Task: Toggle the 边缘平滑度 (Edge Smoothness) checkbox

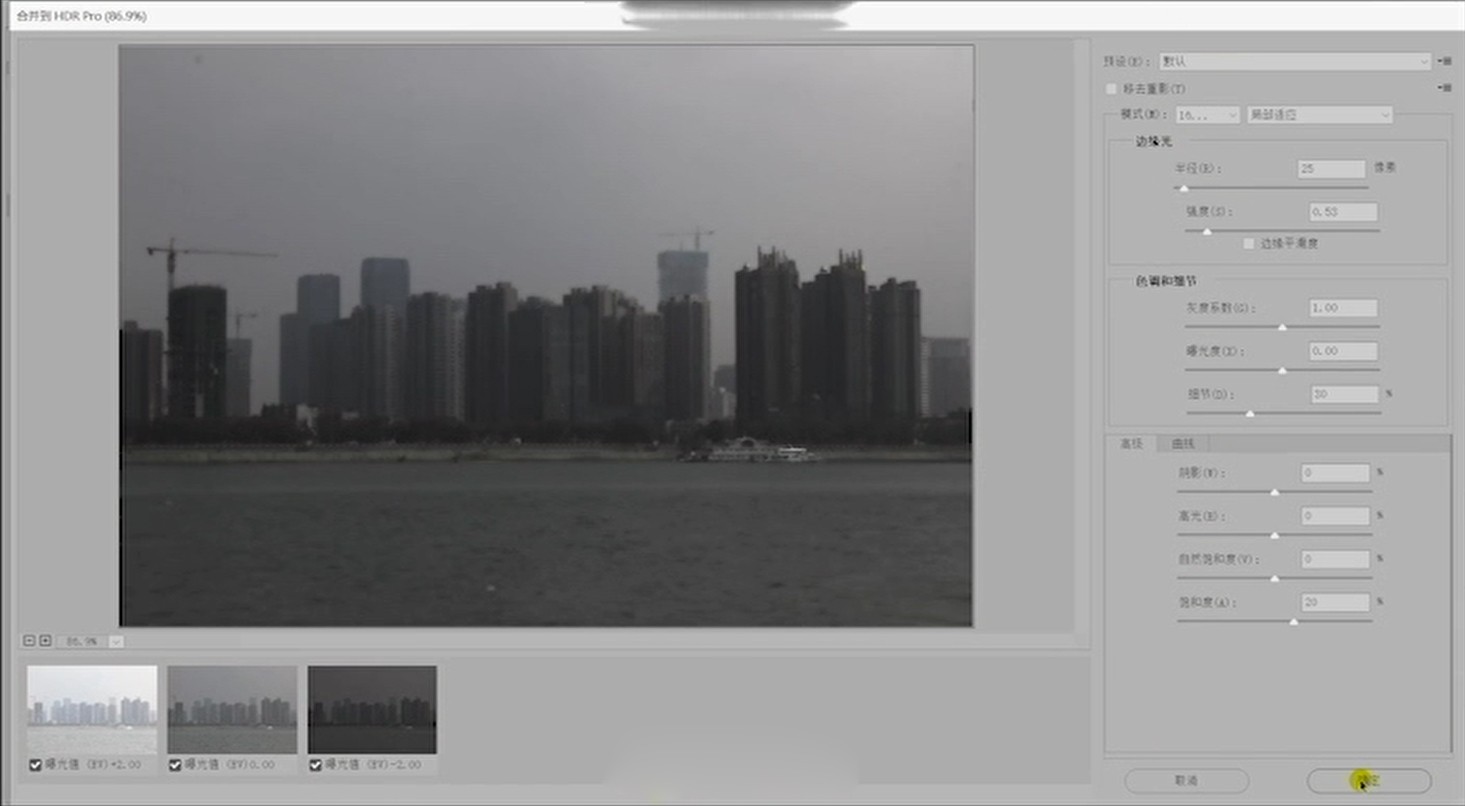Action: click(1248, 243)
